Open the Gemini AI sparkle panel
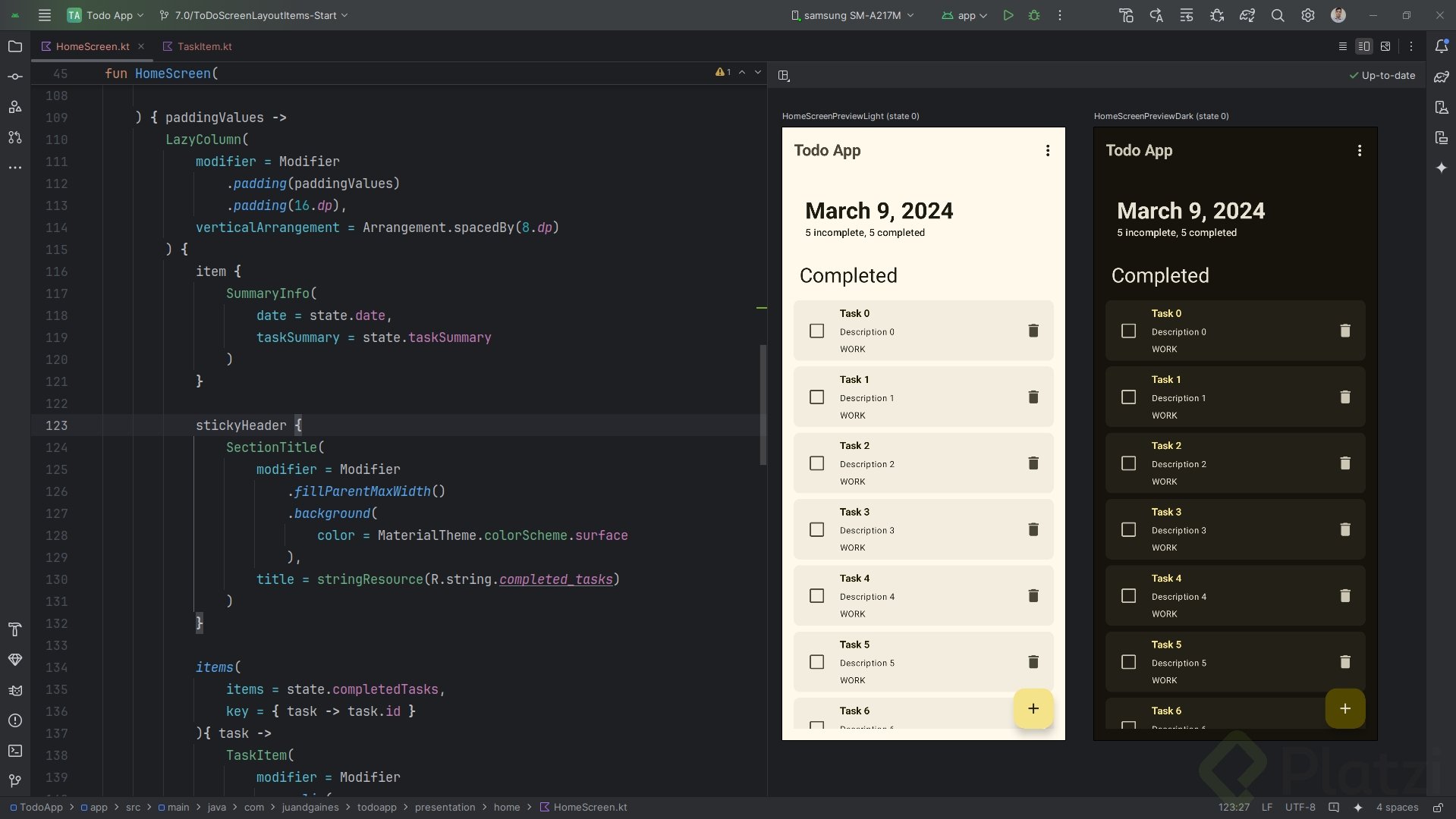 (1442, 168)
